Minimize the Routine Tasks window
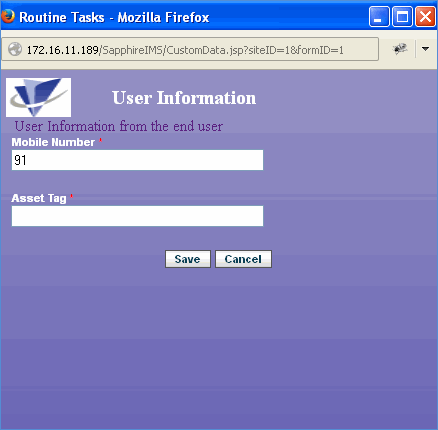This screenshot has height=430, width=438. click(x=379, y=17)
